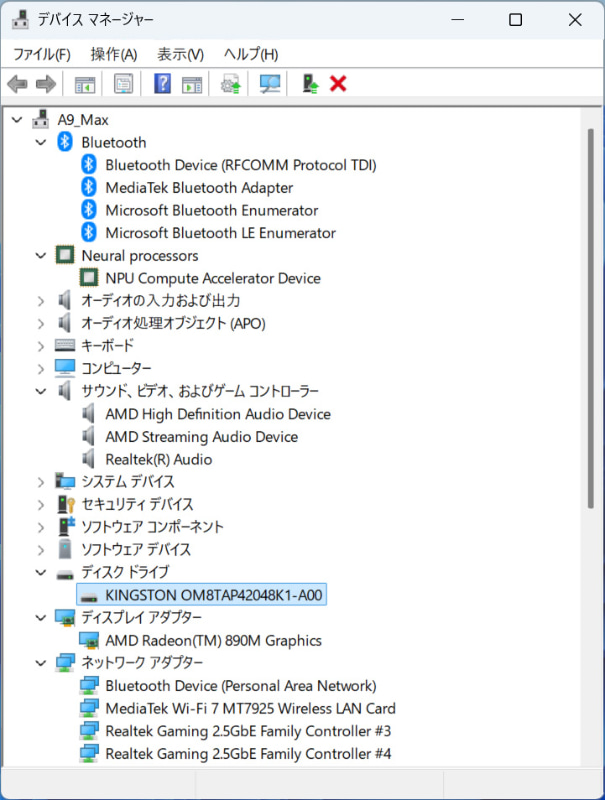Collapse the ディスク ドライブ category
Screen dimensions: 605x800
point(41,572)
